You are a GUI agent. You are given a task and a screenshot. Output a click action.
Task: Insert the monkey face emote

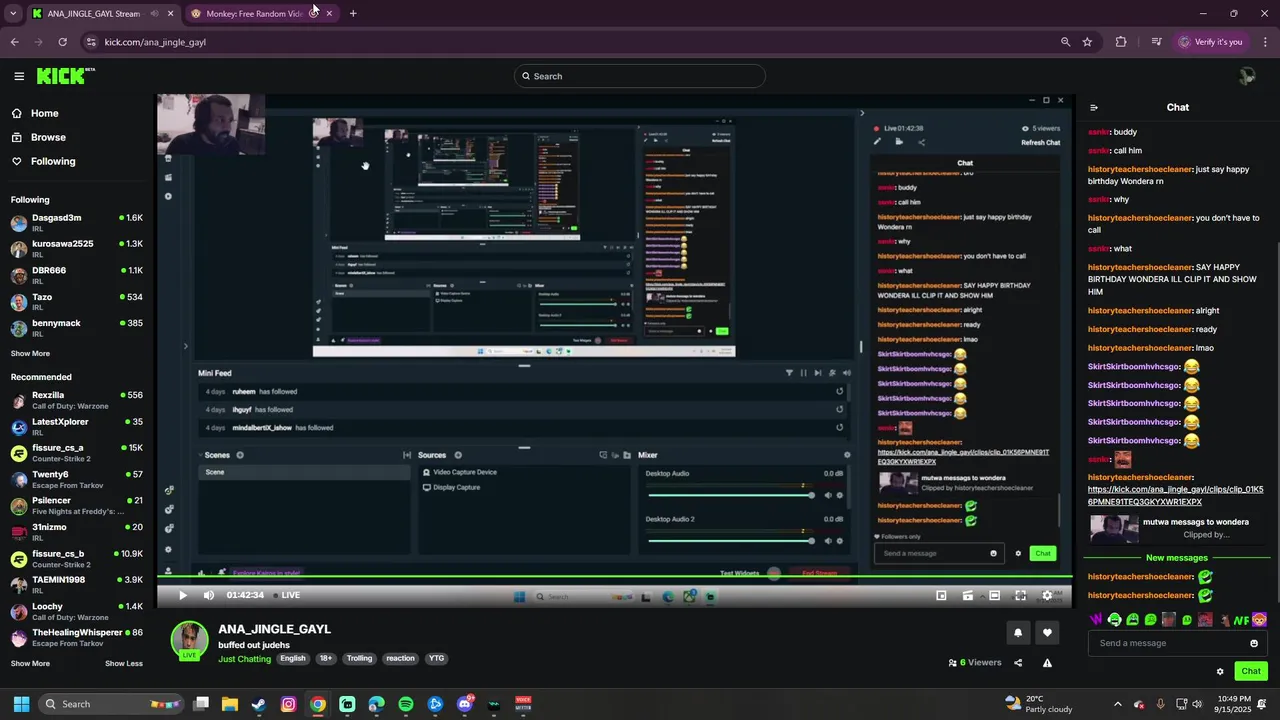tap(1259, 620)
